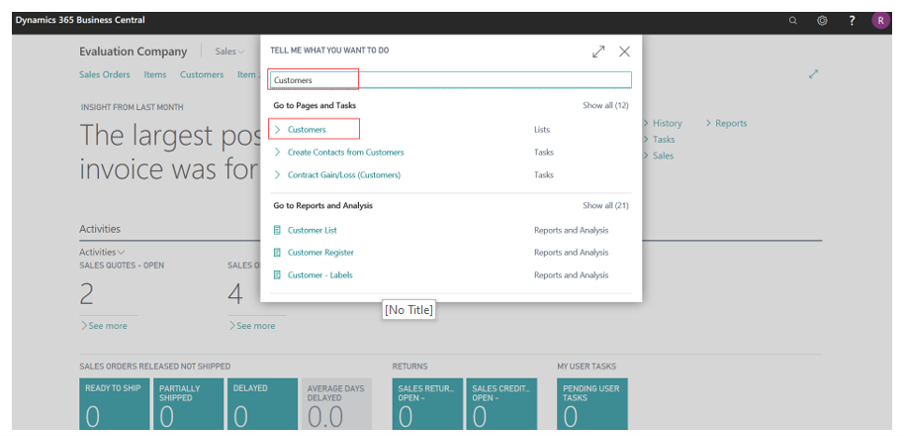Open the Customer Register report
The image size is (904, 436).
[321, 253]
